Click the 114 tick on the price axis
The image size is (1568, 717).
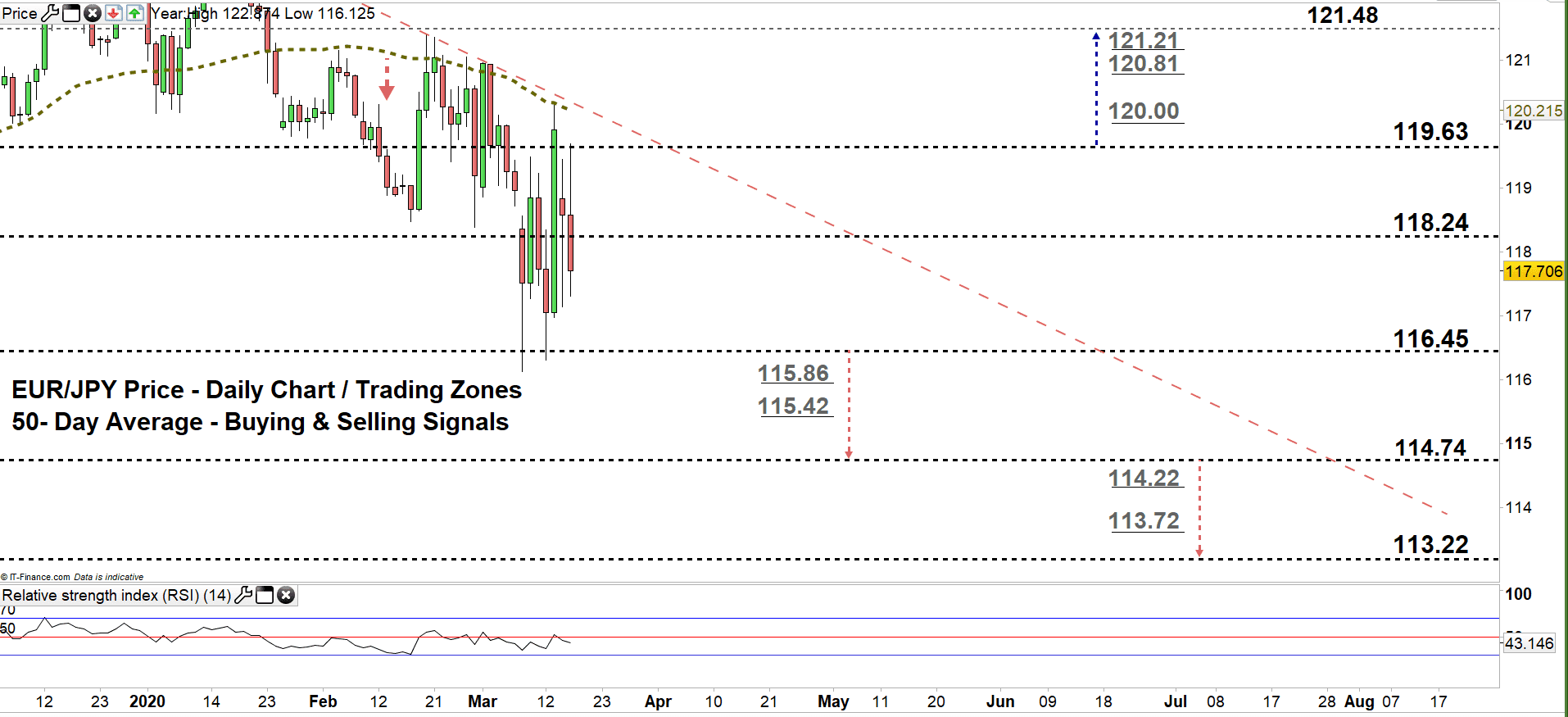click(1518, 507)
